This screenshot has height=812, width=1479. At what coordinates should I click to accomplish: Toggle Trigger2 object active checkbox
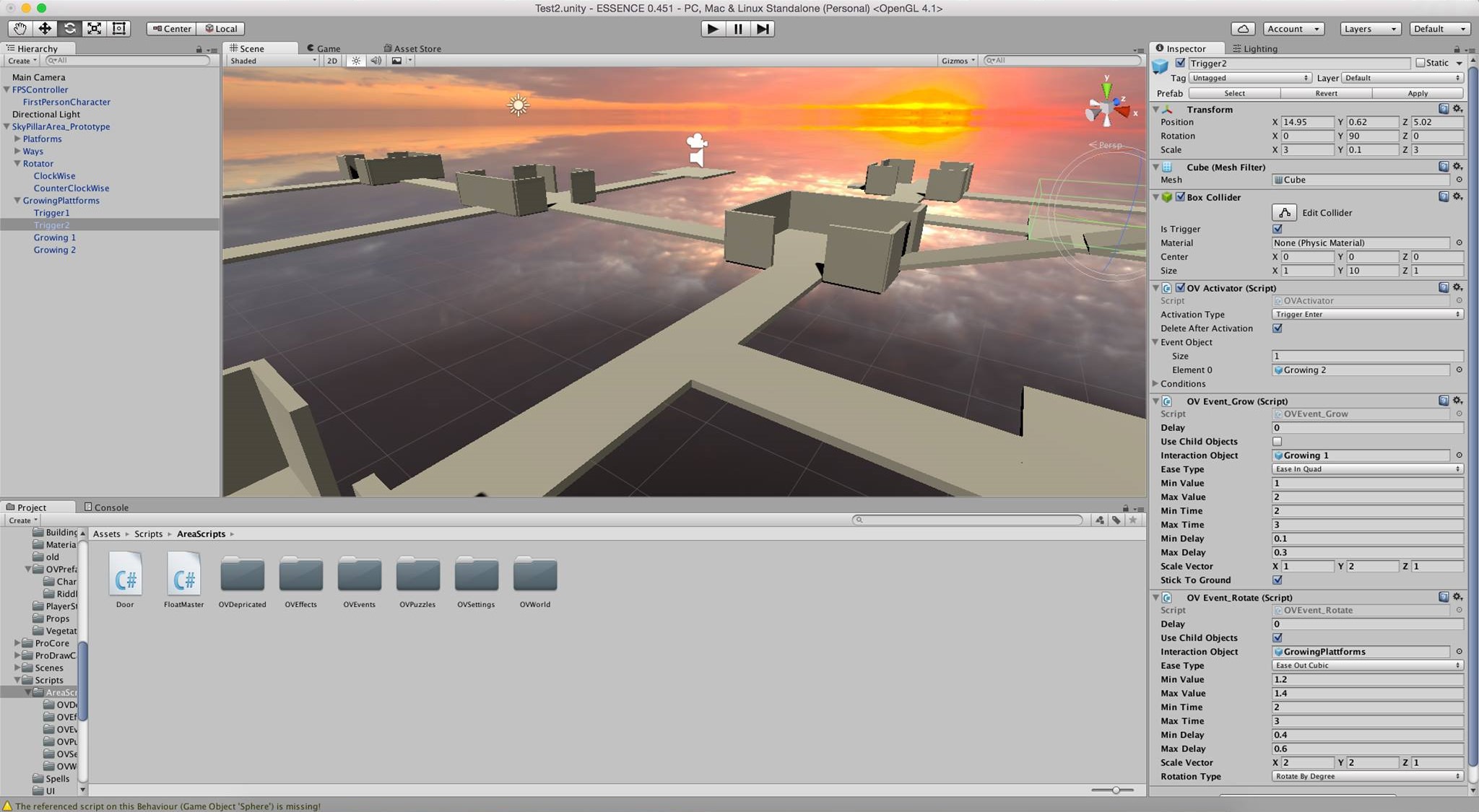pyautogui.click(x=1180, y=63)
